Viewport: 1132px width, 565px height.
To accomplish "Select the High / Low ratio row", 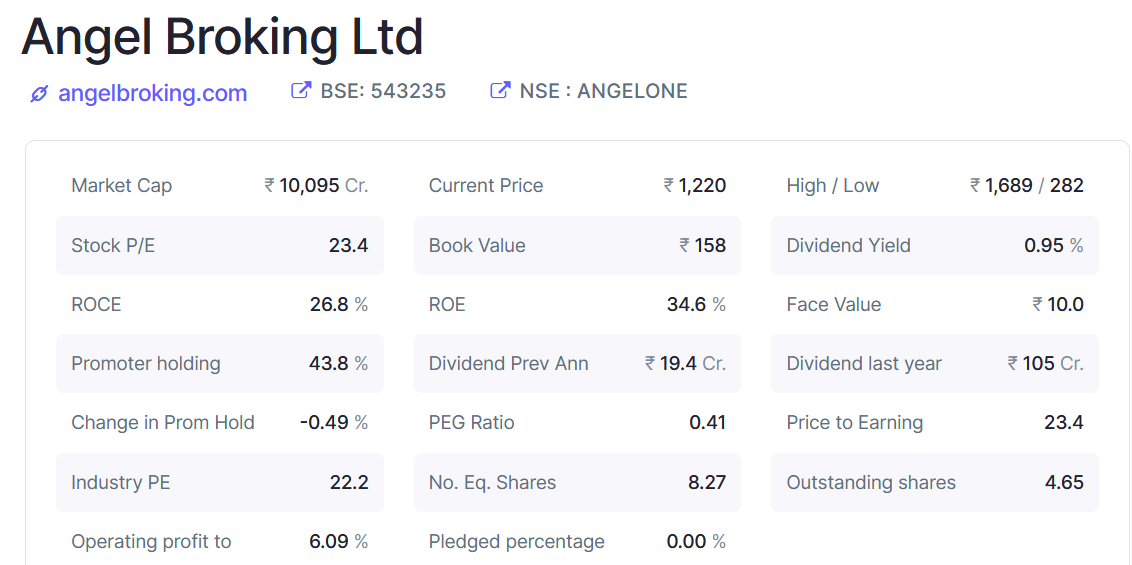I will coord(934,186).
